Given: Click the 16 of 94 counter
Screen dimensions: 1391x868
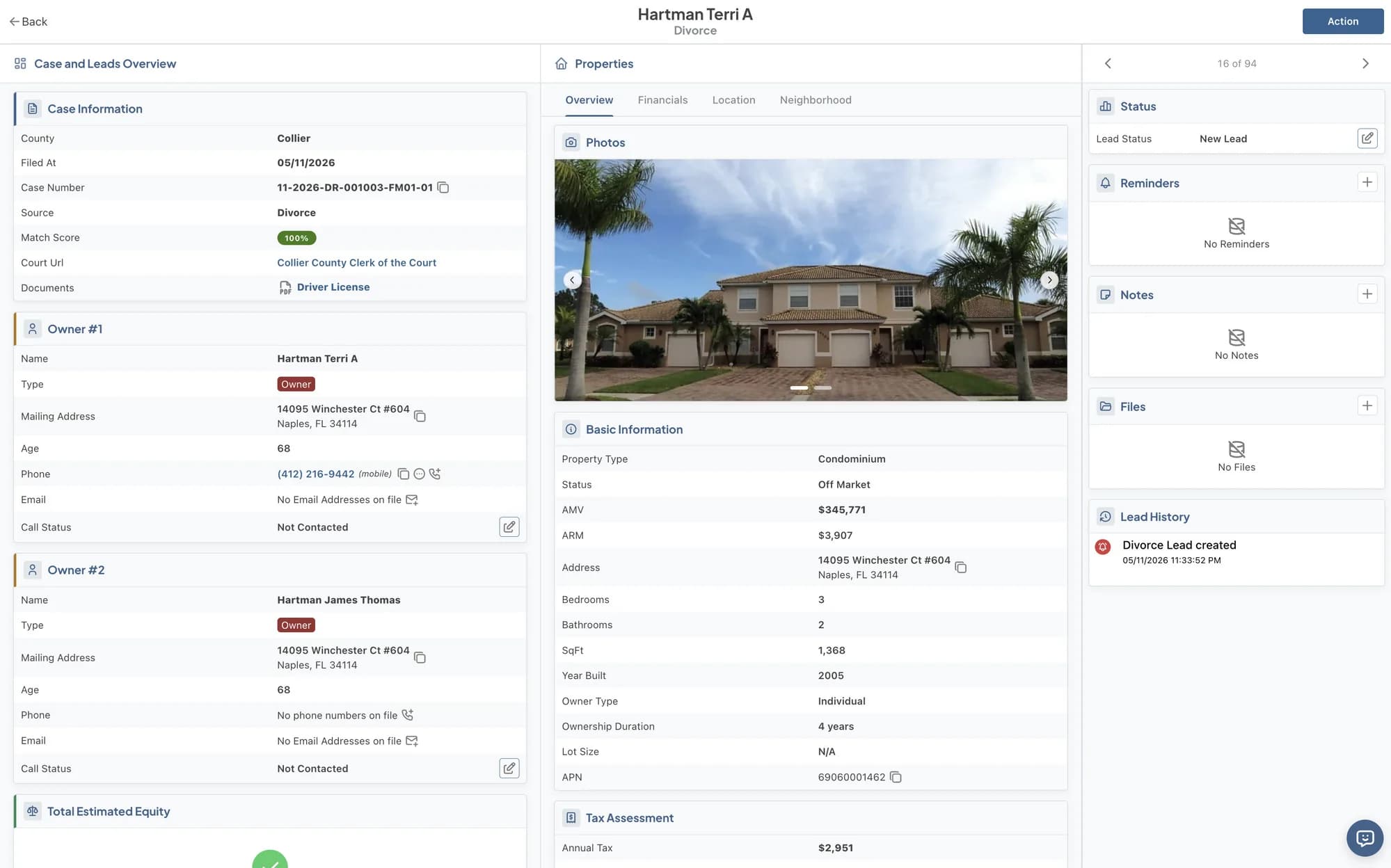Looking at the screenshot, I should tap(1237, 63).
